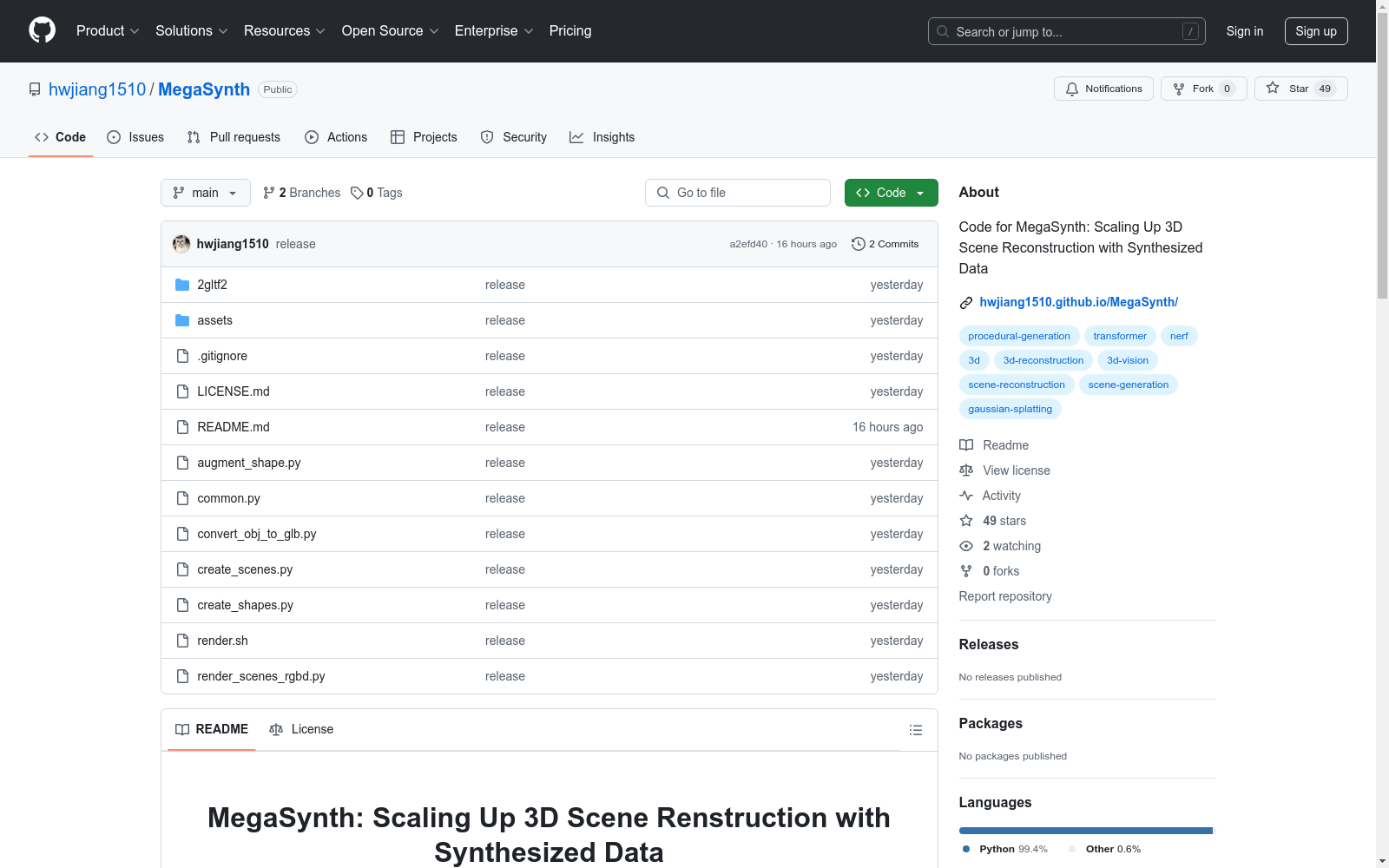Open commit a2efd40 hash link

(x=748, y=244)
